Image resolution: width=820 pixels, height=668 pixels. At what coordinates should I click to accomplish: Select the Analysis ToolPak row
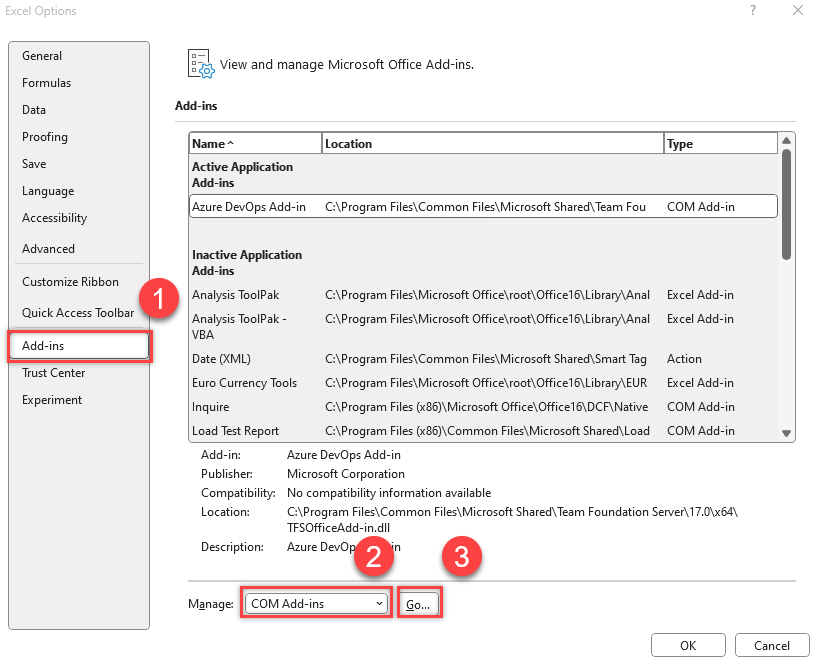click(483, 295)
